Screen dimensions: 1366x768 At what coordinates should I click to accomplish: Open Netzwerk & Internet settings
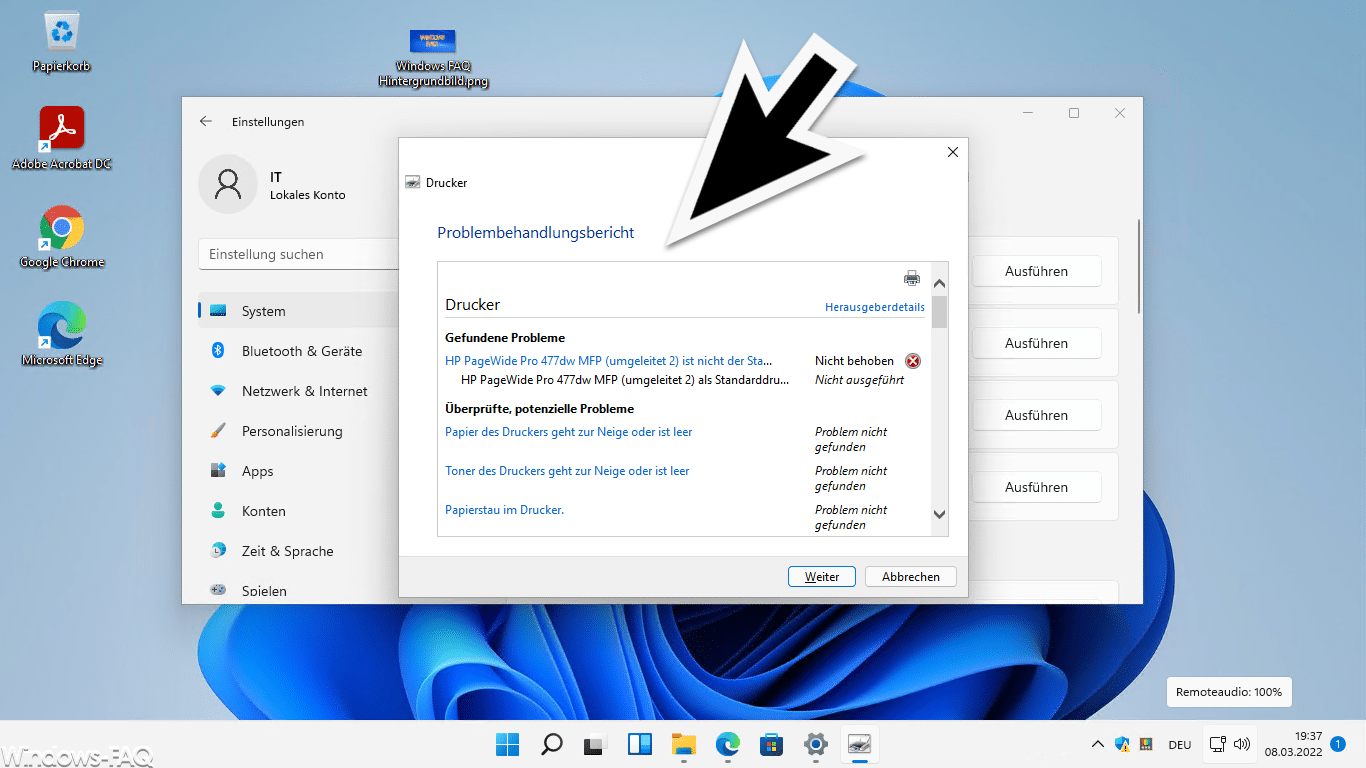click(298, 391)
